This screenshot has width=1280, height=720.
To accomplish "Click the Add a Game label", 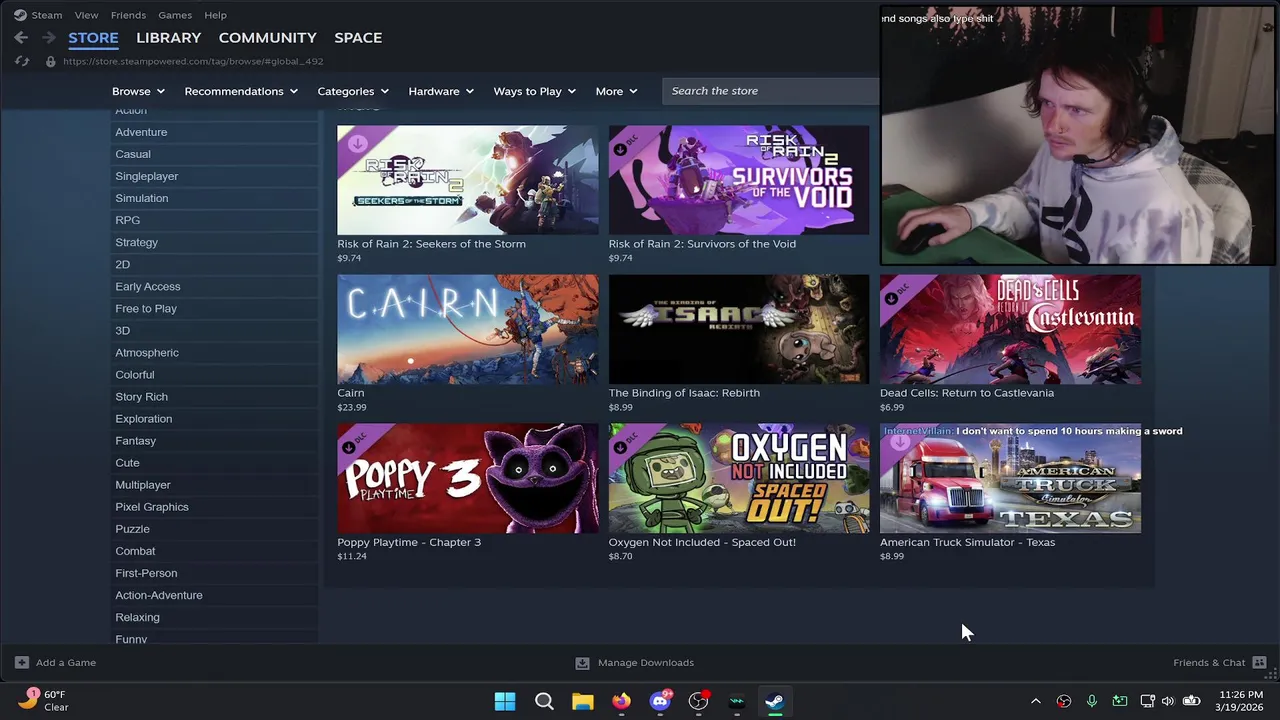I will pos(66,662).
